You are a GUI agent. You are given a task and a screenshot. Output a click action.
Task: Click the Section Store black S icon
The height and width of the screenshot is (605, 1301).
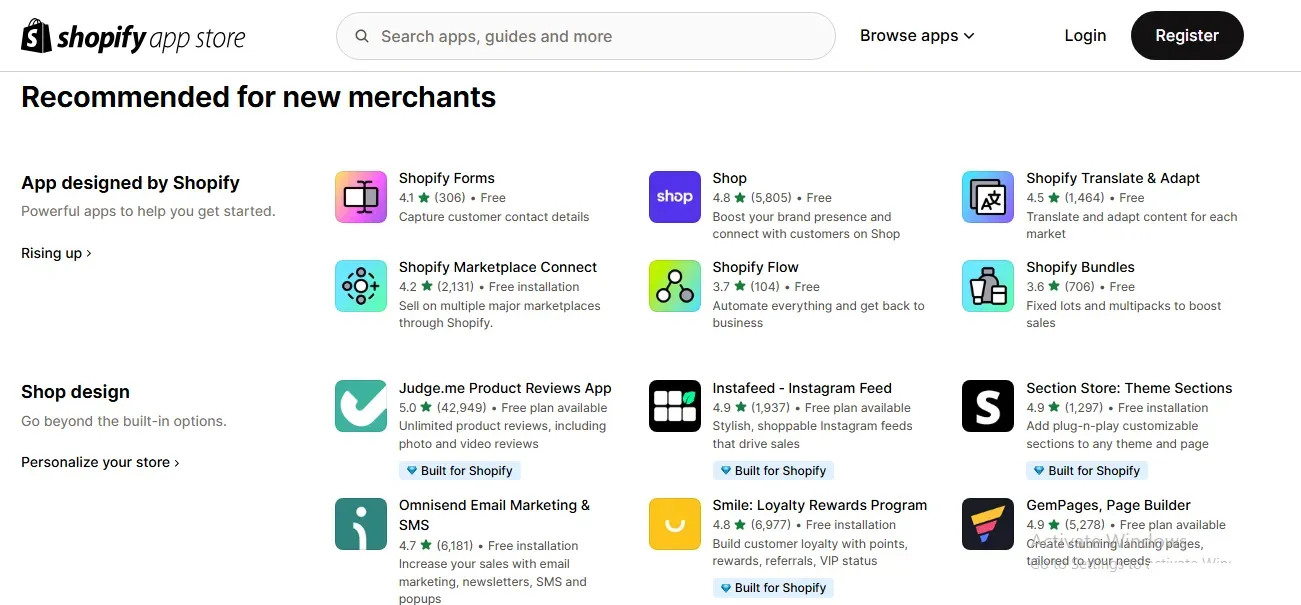click(x=988, y=406)
